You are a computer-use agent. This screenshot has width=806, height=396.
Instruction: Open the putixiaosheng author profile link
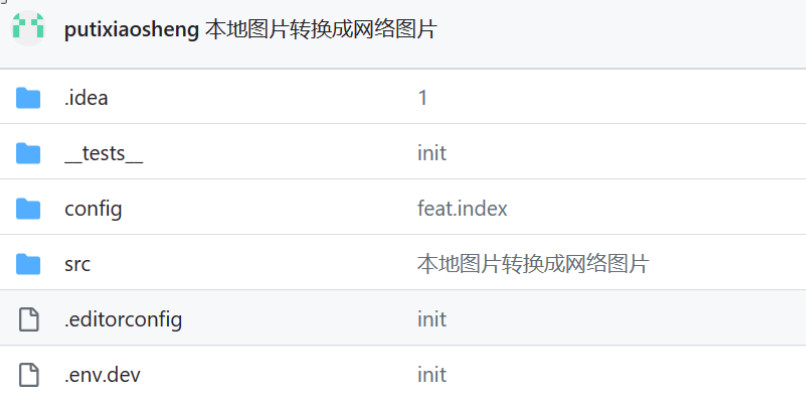[x=131, y=30]
